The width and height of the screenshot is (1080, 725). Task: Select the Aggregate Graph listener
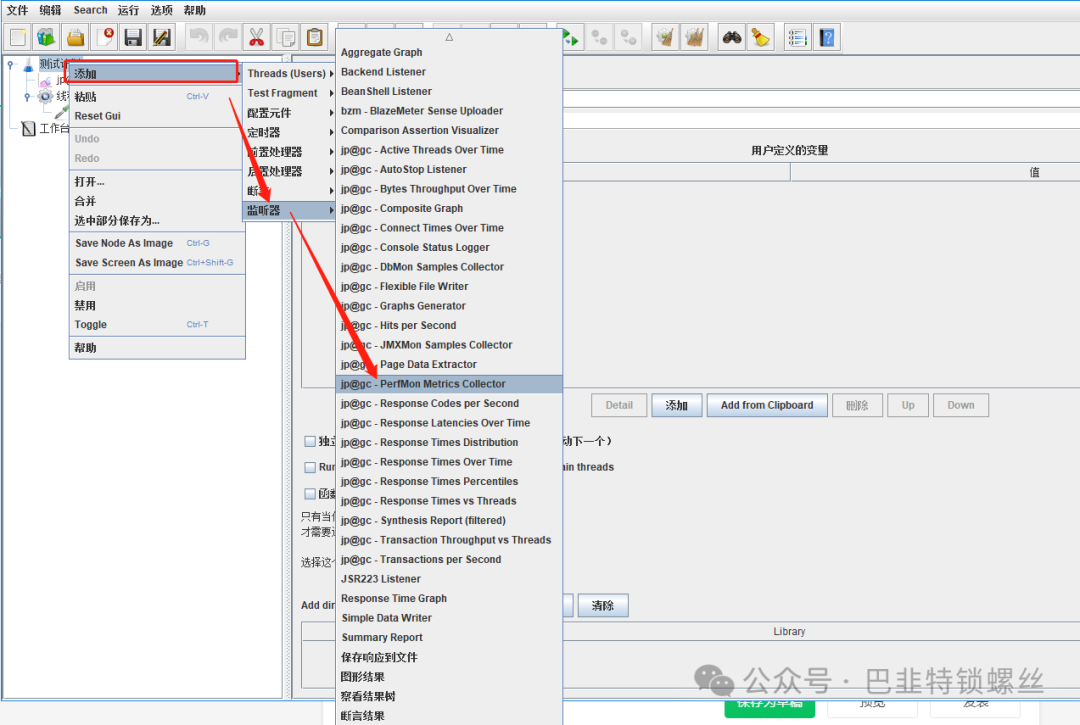(x=449, y=52)
